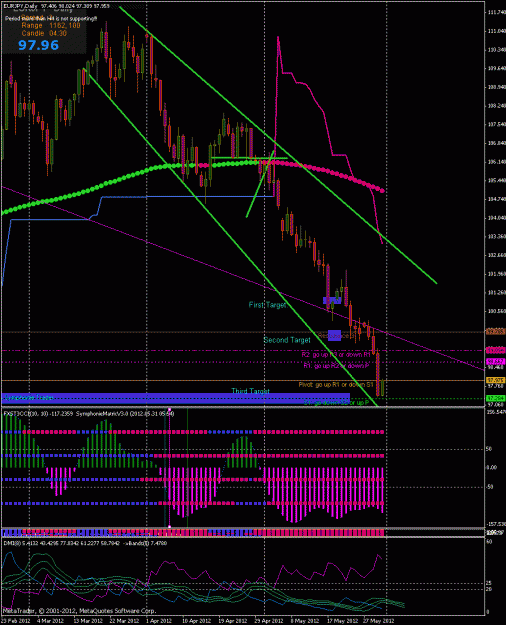Select the Period not supporting warning text
The image size is (506, 625).
click(x=51, y=19)
